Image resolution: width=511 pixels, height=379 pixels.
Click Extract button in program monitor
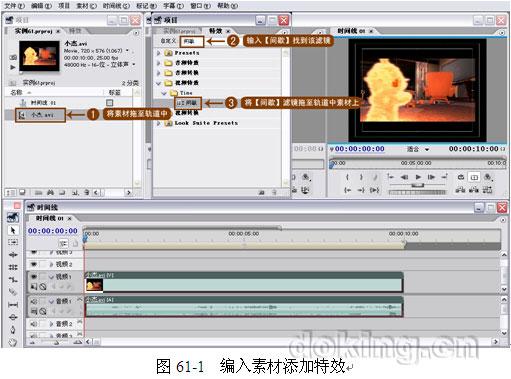coord(474,190)
